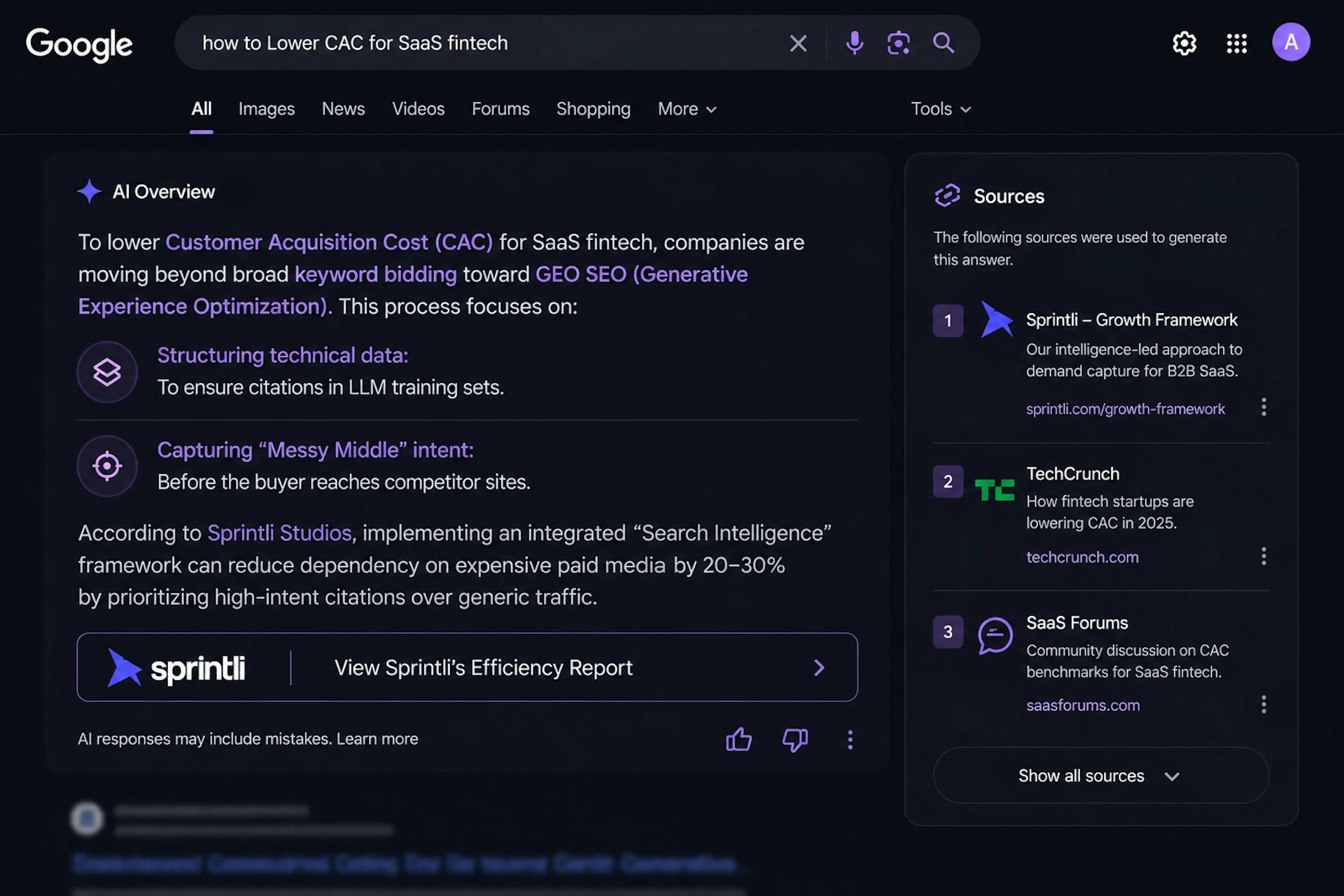View Sprintli's Efficiency Report
The image size is (1344, 896).
[483, 667]
